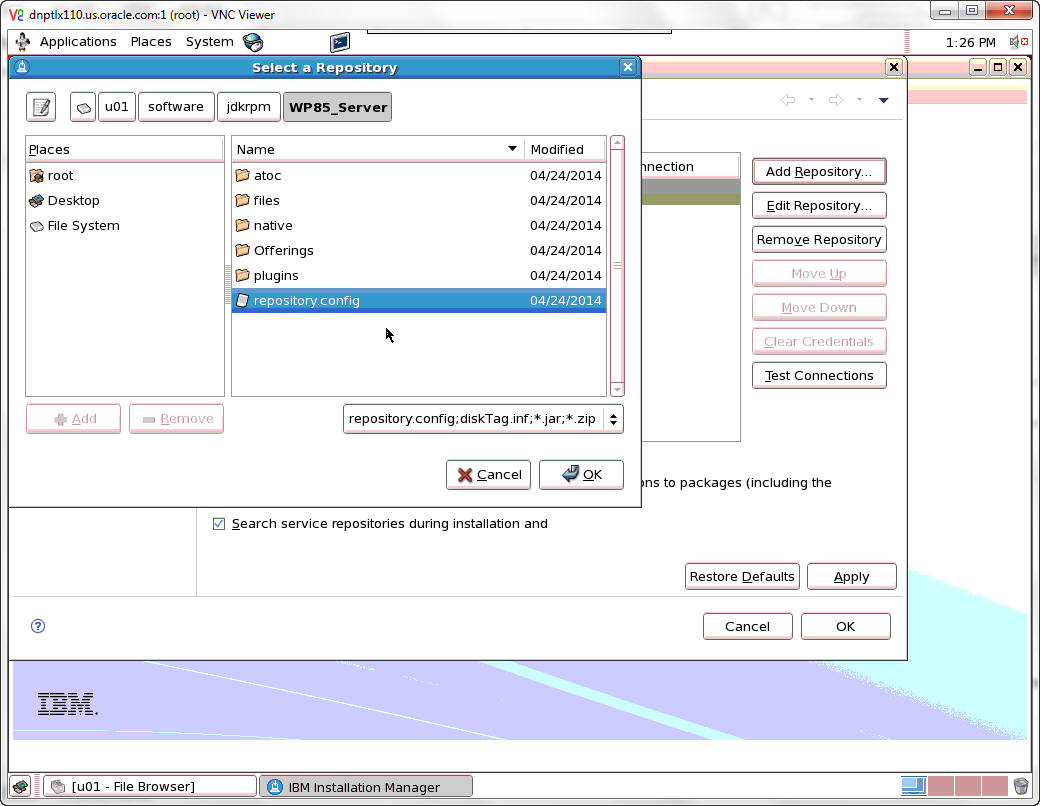The width and height of the screenshot is (1040, 806).
Task: Click the clock showing 1:26 PM
Action: (970, 42)
